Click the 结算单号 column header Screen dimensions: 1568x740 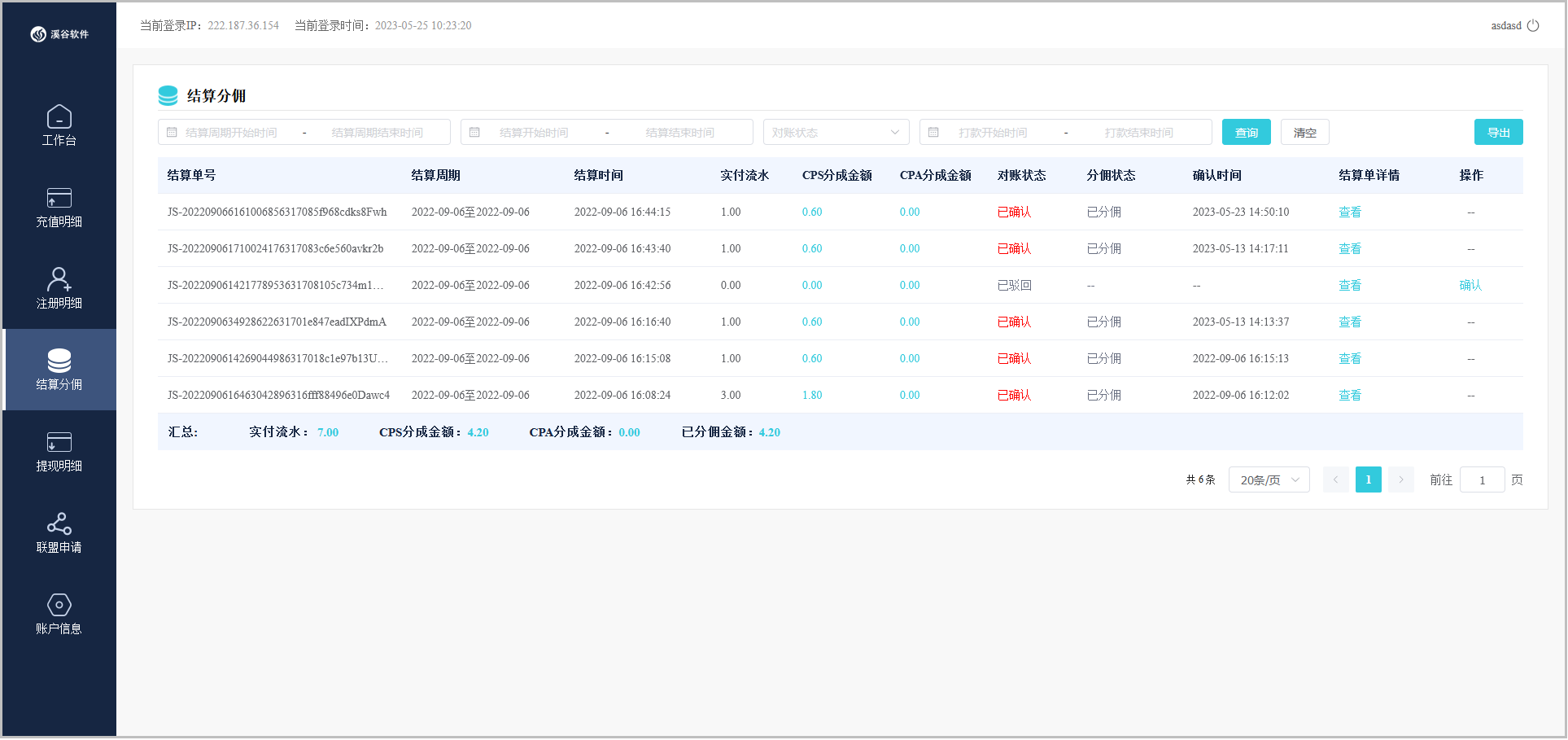coord(191,175)
